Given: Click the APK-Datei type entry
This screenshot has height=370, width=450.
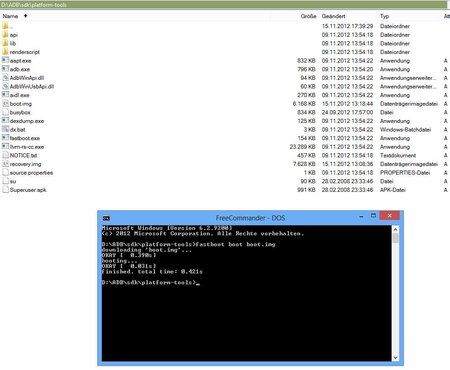Looking at the screenshot, I should click(x=393, y=190).
